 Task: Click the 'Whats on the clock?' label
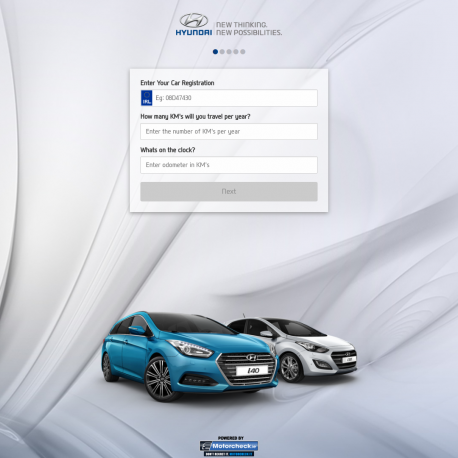[168, 150]
